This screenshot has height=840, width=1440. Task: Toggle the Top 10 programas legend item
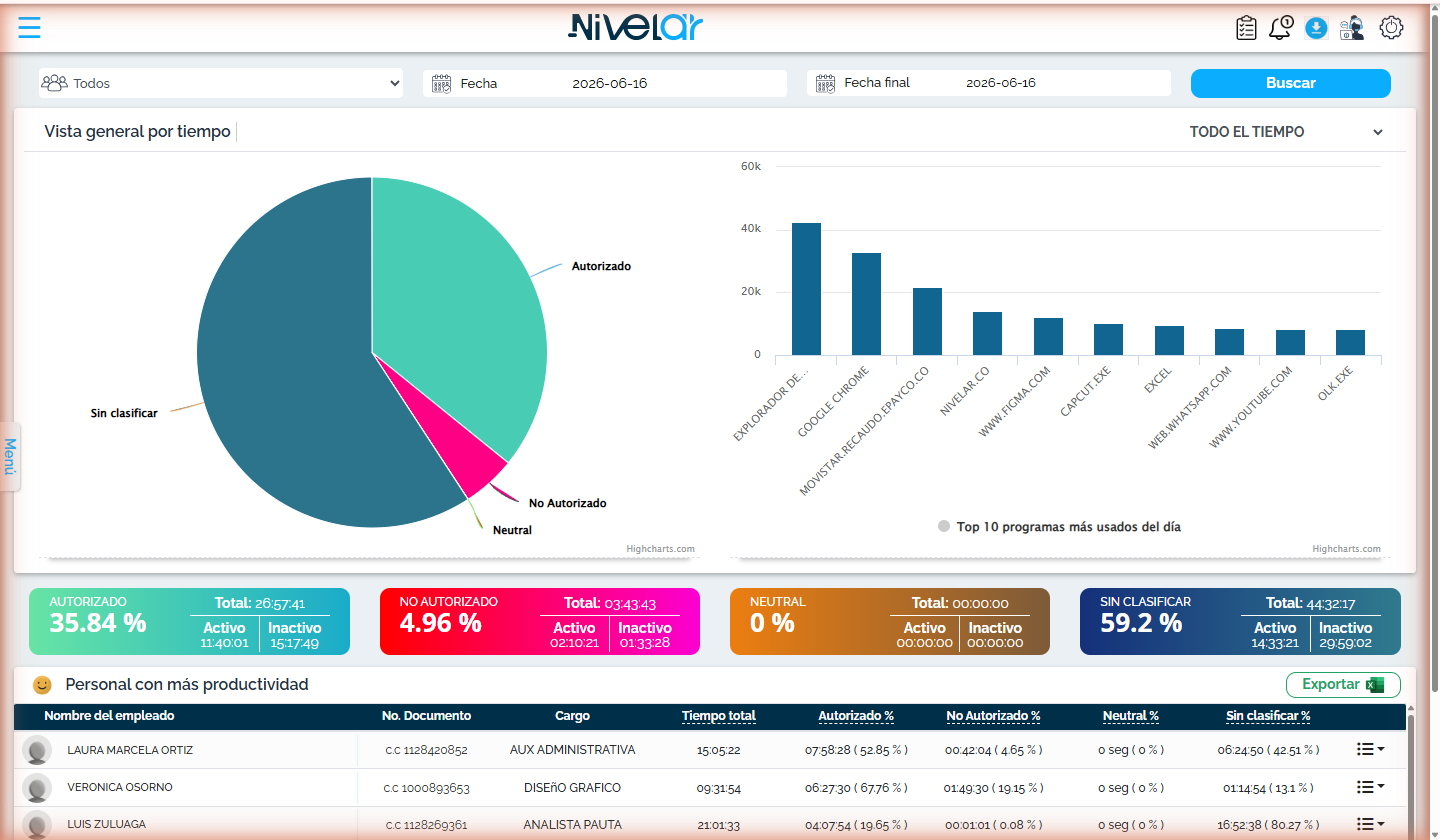pos(1059,526)
